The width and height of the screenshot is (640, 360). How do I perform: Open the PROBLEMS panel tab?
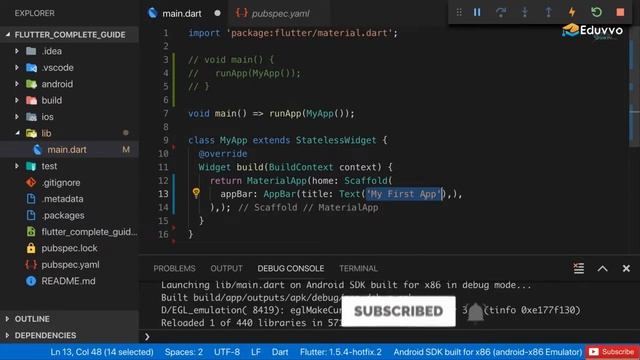click(x=174, y=269)
